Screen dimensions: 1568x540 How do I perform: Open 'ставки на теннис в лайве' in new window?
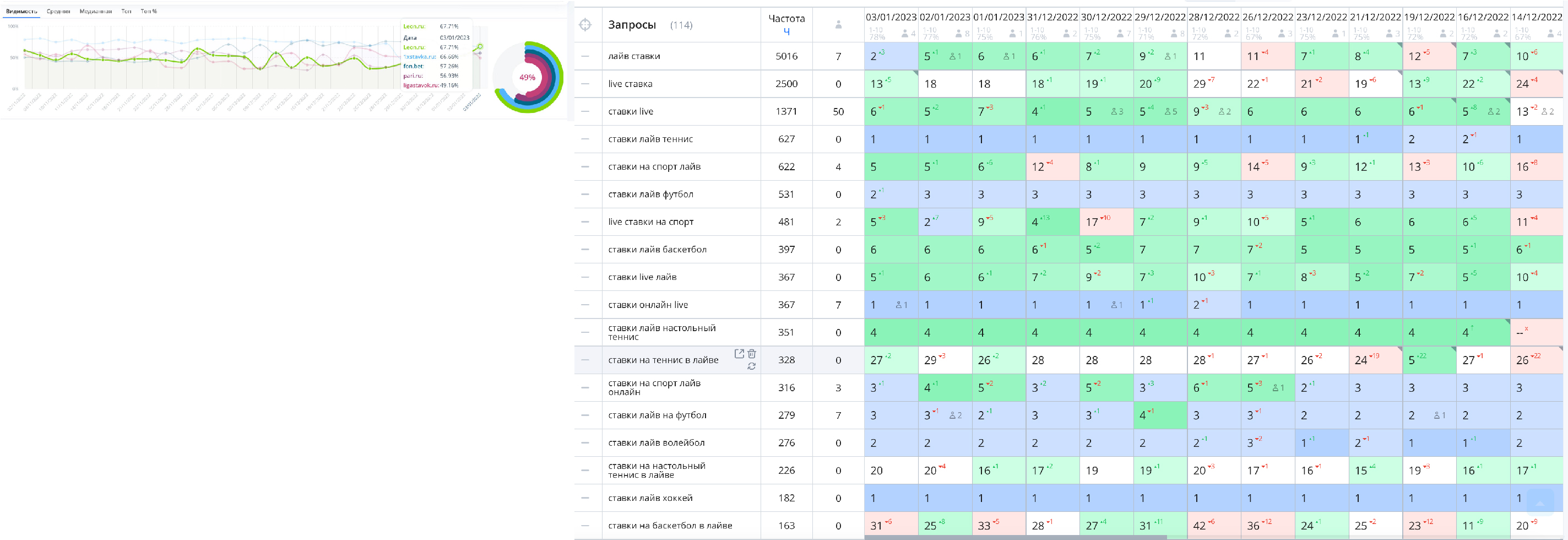point(739,354)
